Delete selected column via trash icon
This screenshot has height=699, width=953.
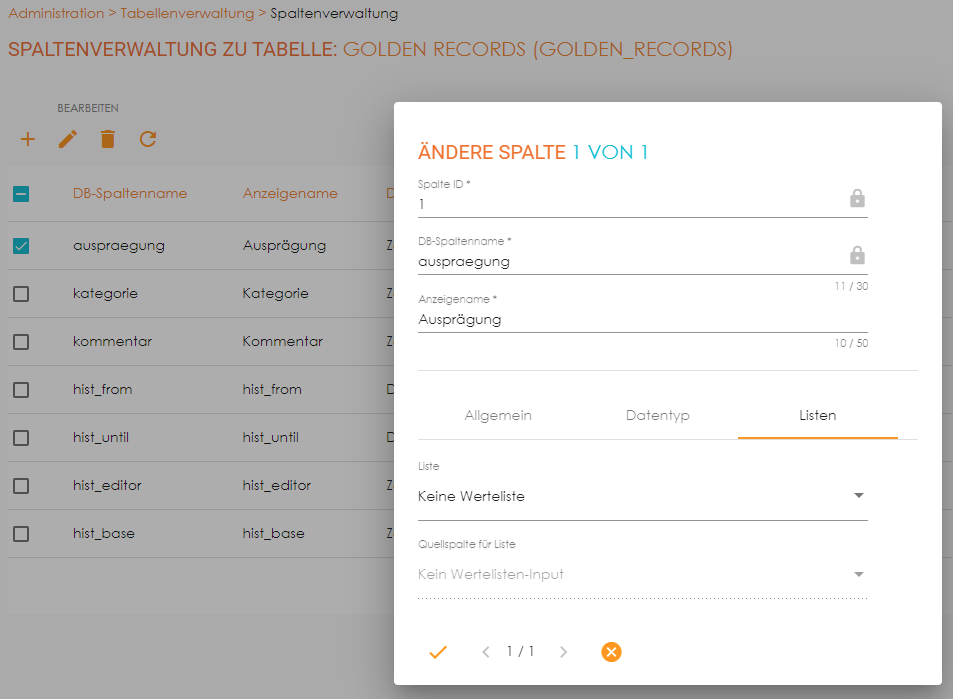coord(107,140)
